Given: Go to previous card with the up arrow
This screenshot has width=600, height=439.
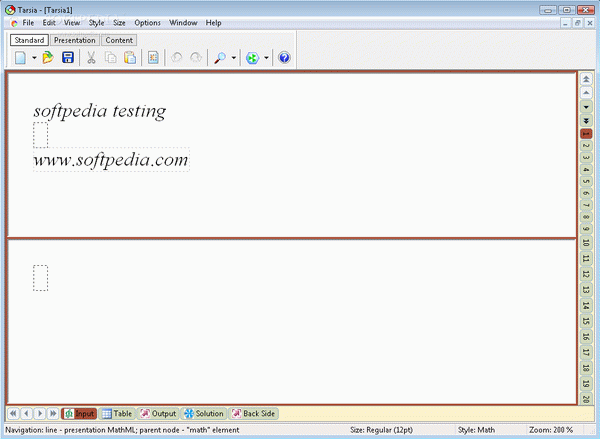Looking at the screenshot, I should tap(586, 93).
